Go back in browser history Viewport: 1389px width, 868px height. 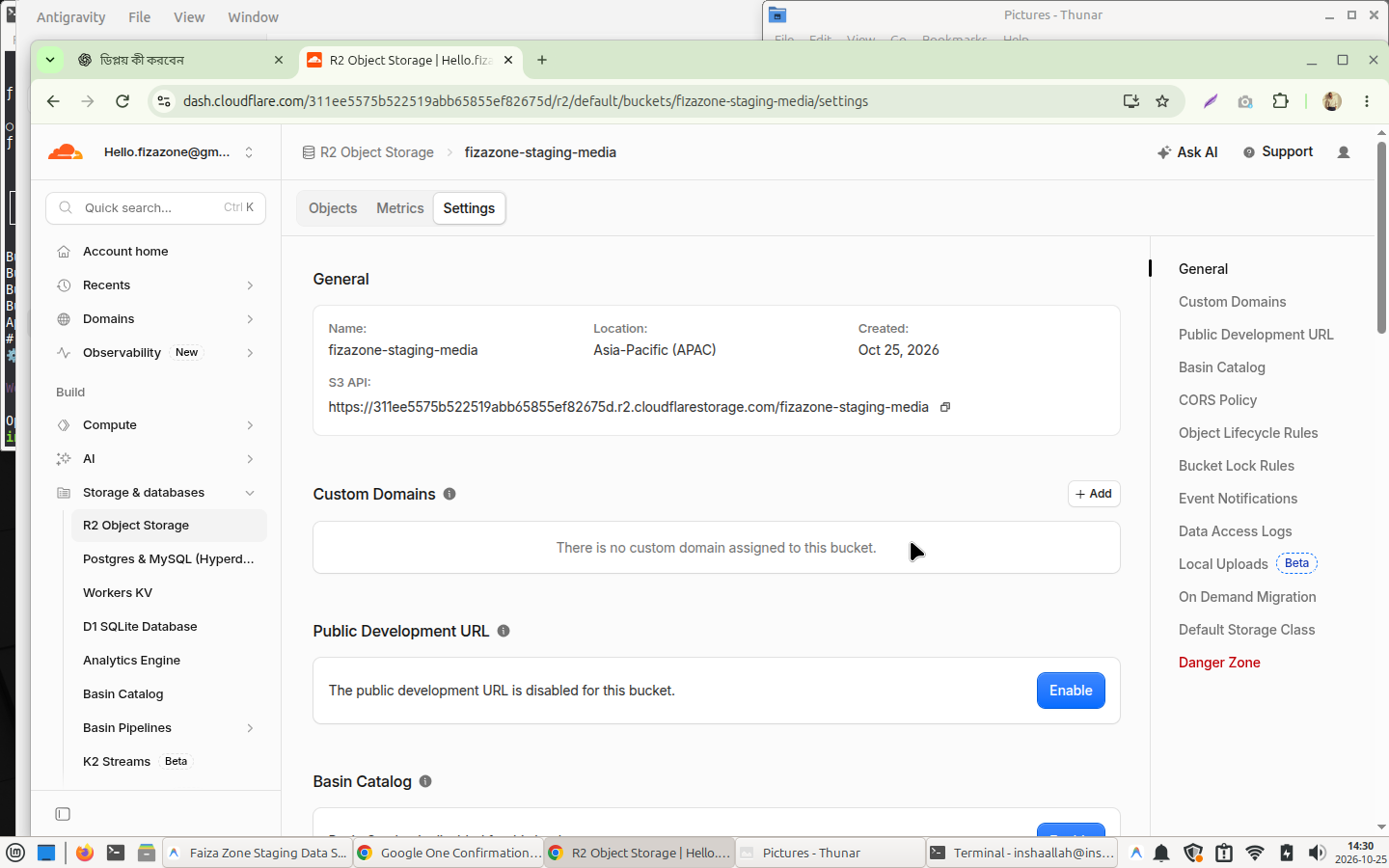point(53,101)
